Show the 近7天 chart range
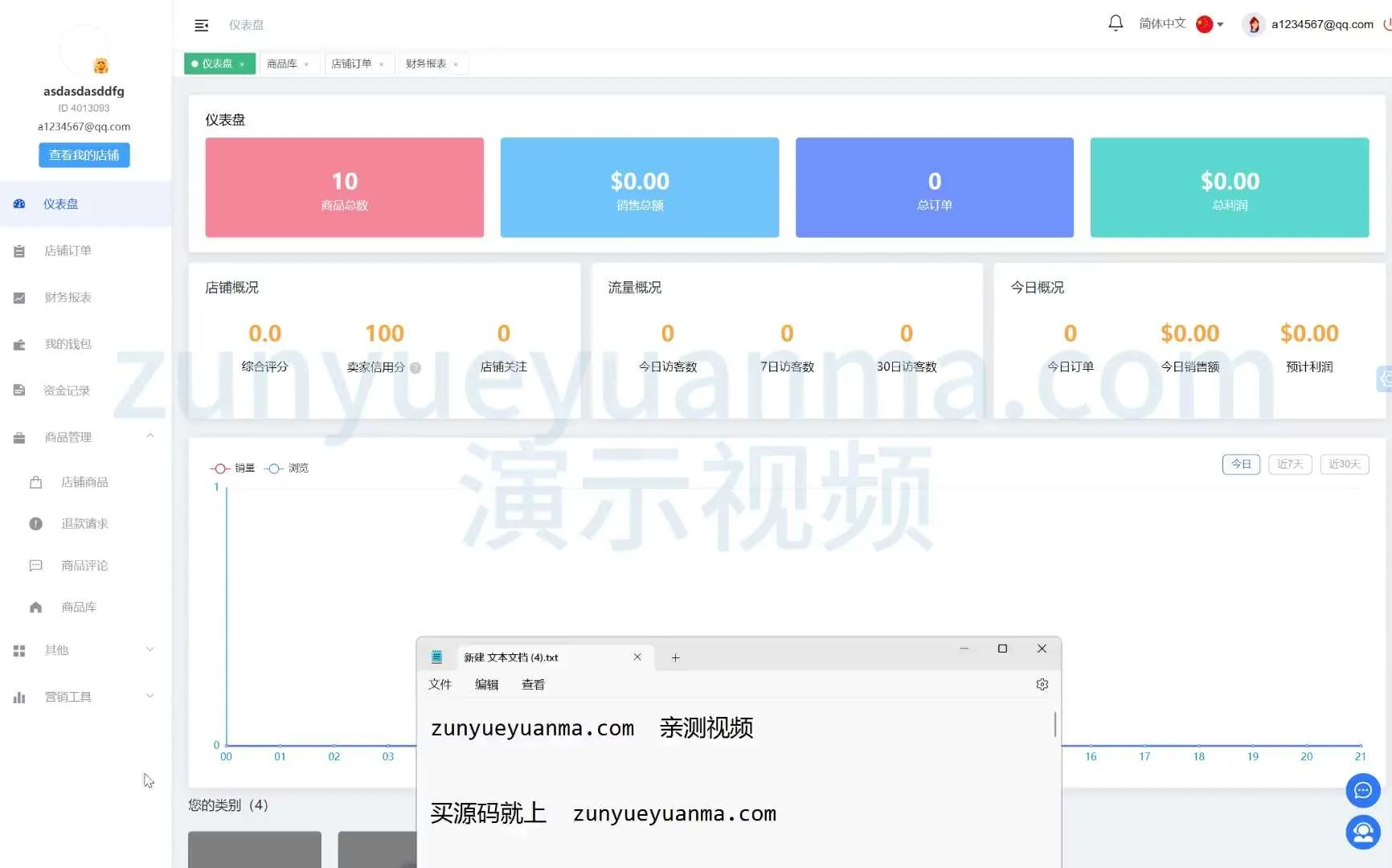Screen dimensions: 1392x868 (x=1289, y=465)
